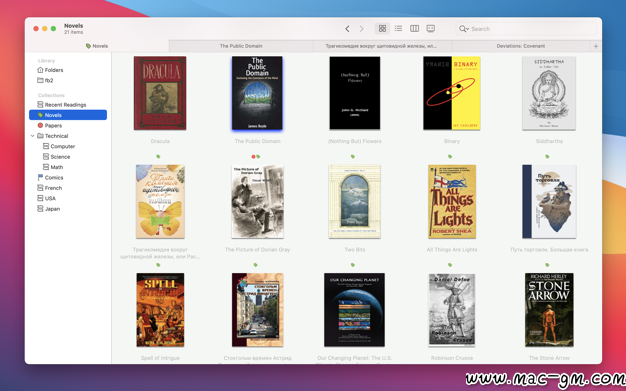Image resolution: width=626 pixels, height=391 pixels.
Task: Click the green tag under Binary
Action: pyautogui.click(x=450, y=157)
